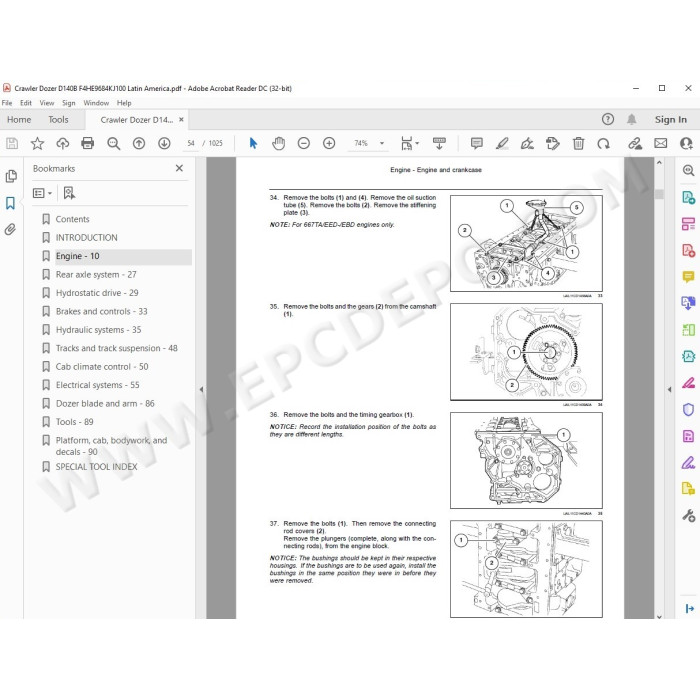The height and width of the screenshot is (700, 700).
Task: Open Brakes and controls - 33 bookmark
Action: tap(101, 311)
